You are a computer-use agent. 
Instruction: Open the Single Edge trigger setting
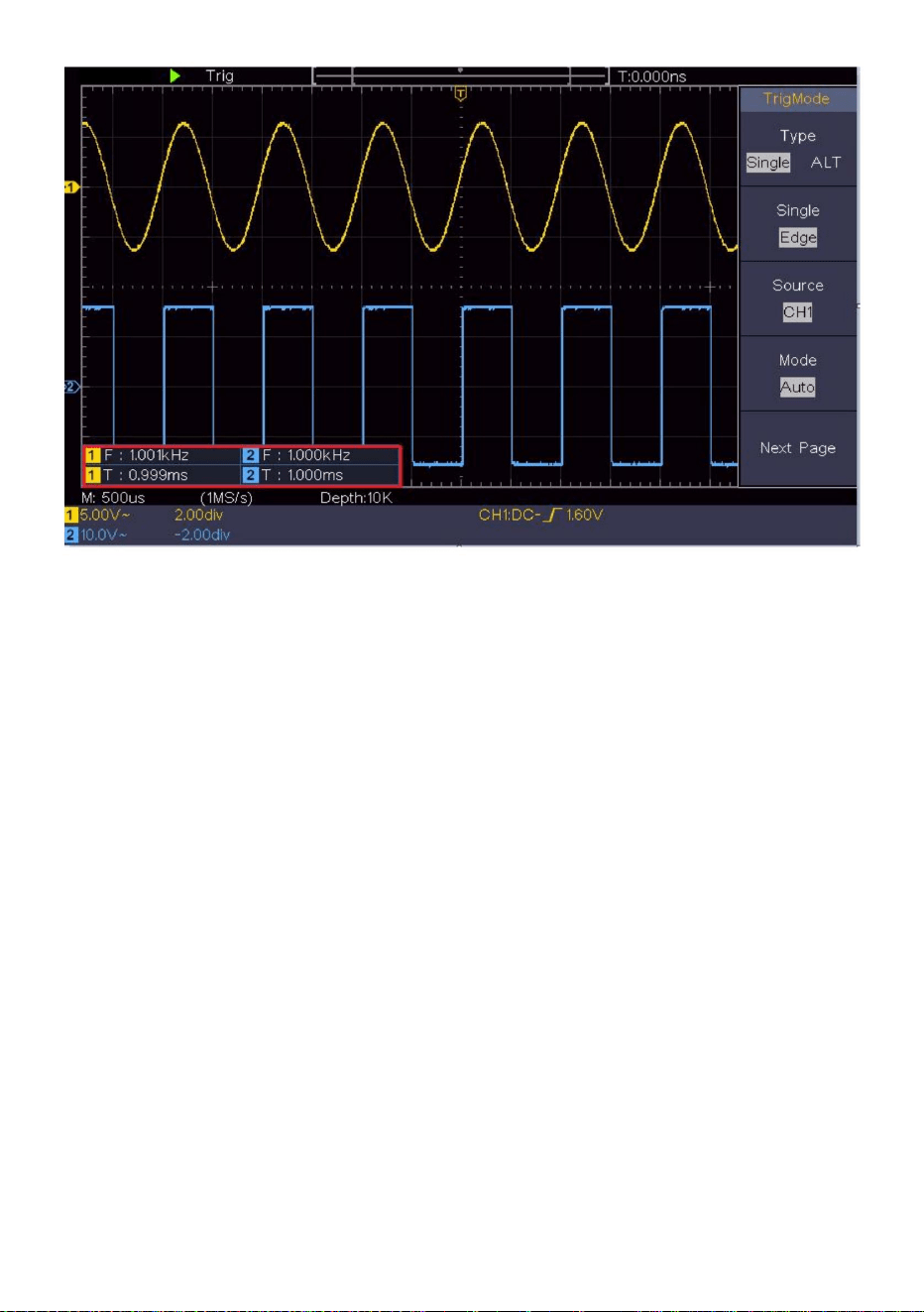[798, 224]
